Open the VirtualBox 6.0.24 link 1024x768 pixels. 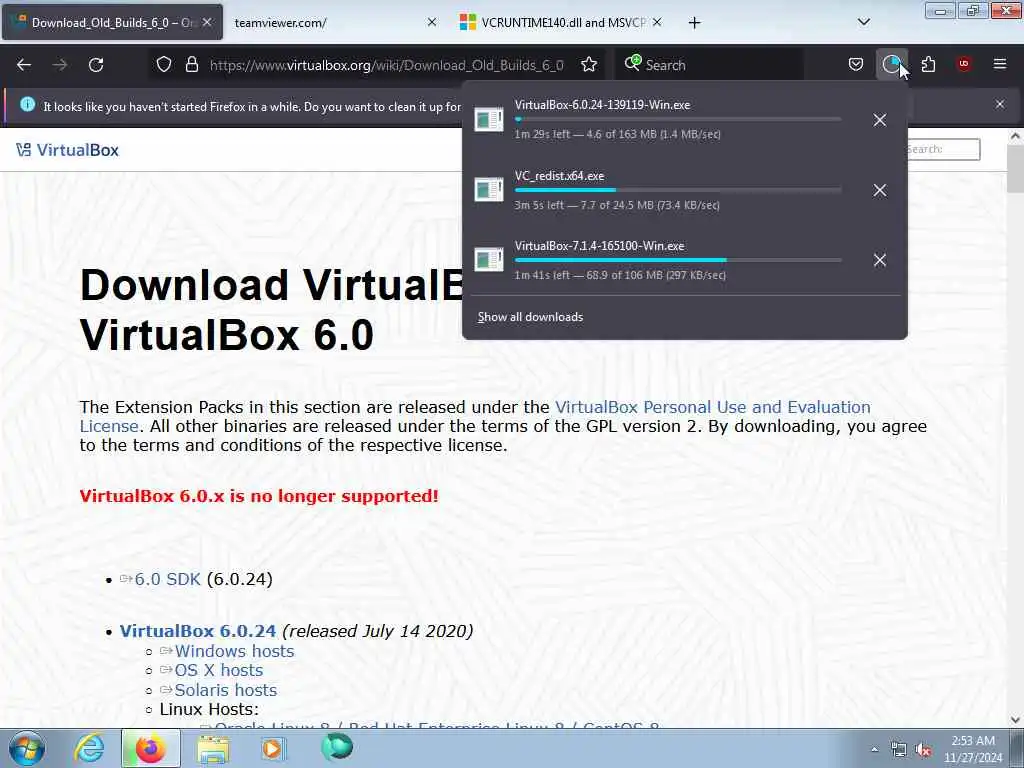click(198, 631)
